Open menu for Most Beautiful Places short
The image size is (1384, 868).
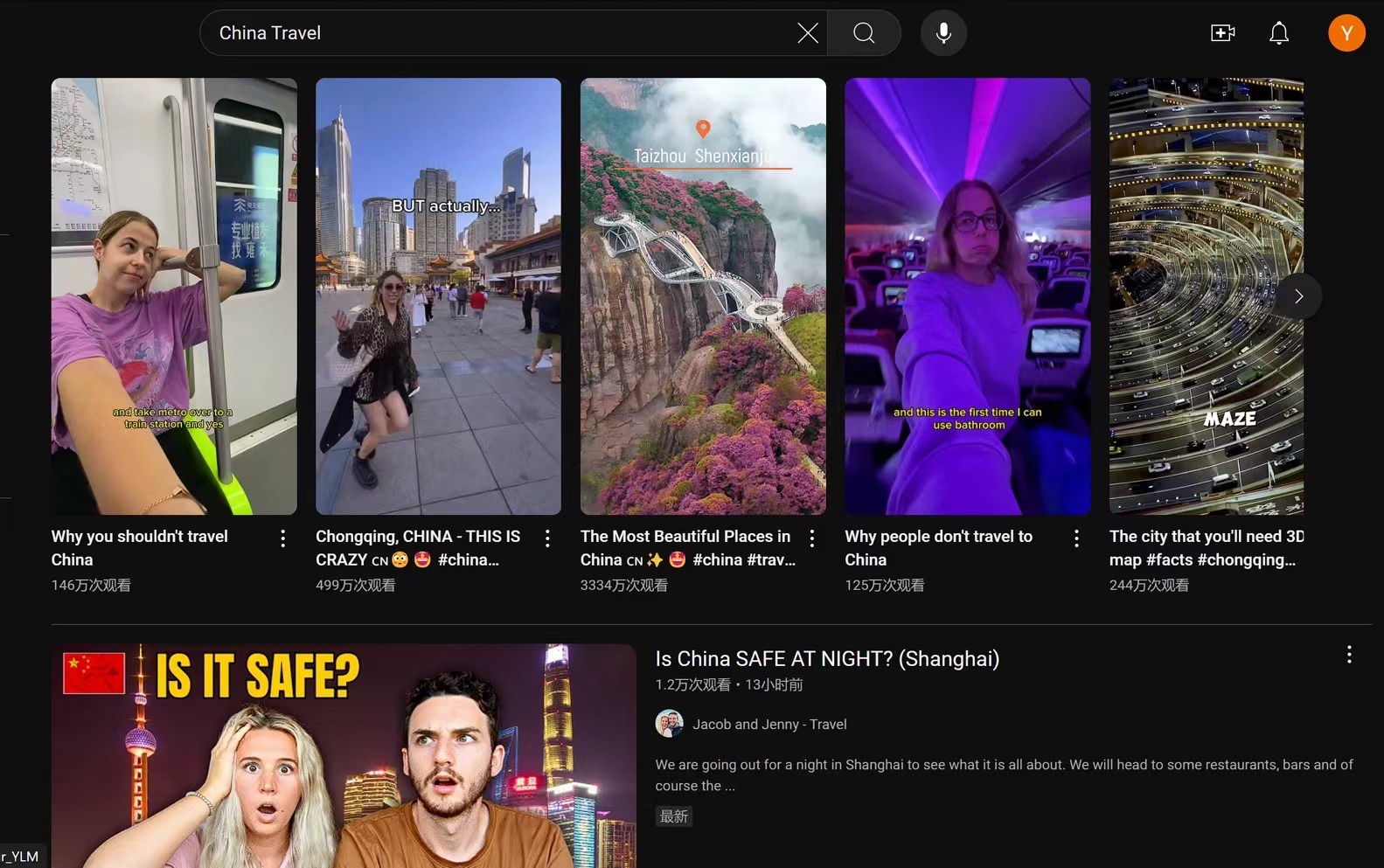point(812,538)
